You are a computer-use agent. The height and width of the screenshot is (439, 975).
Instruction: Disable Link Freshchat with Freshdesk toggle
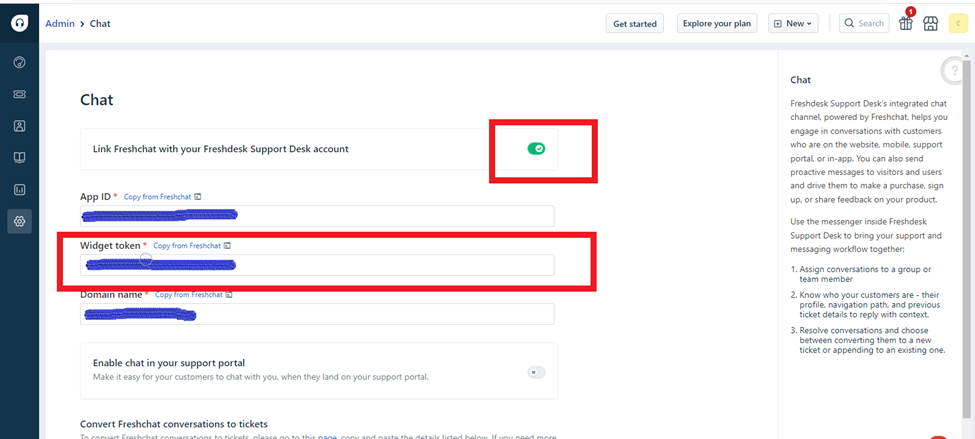[536, 149]
